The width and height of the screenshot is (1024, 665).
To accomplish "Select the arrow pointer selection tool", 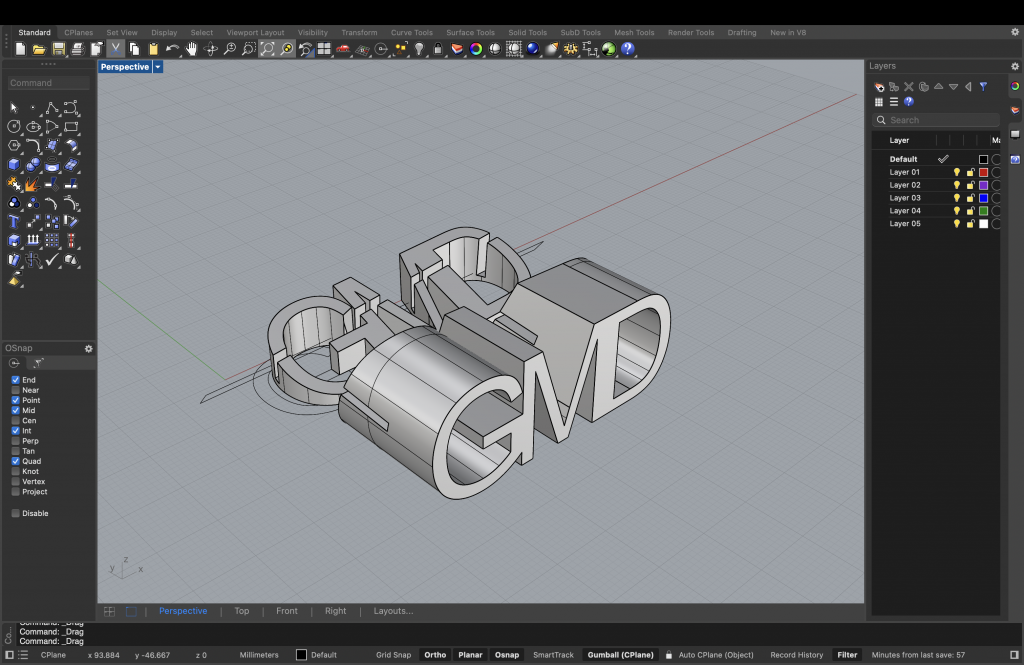I will coord(14,108).
